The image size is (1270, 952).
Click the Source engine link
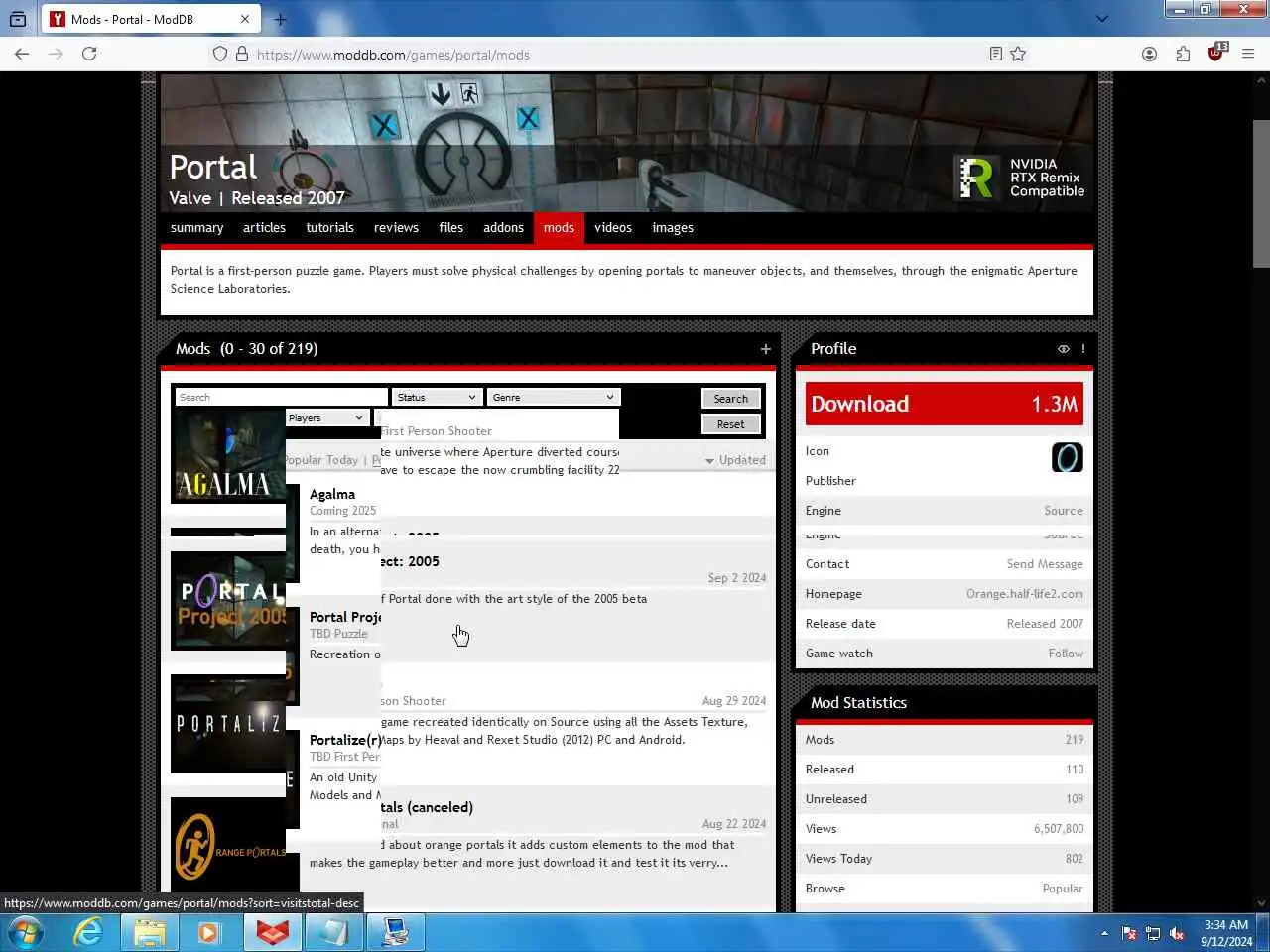pyautogui.click(x=1064, y=511)
